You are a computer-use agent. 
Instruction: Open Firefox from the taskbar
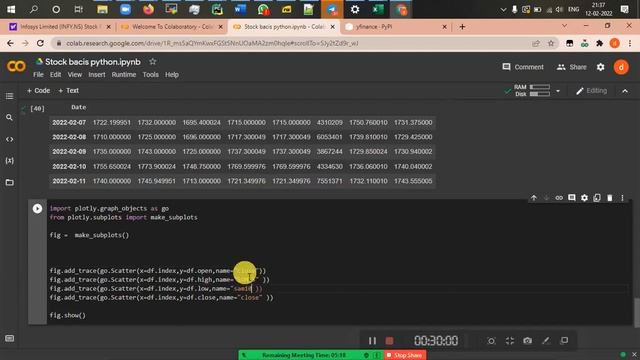pos(148,9)
